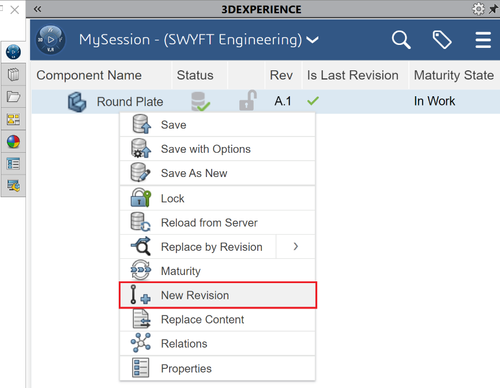Choose Replace Content menu entry

pos(217,319)
